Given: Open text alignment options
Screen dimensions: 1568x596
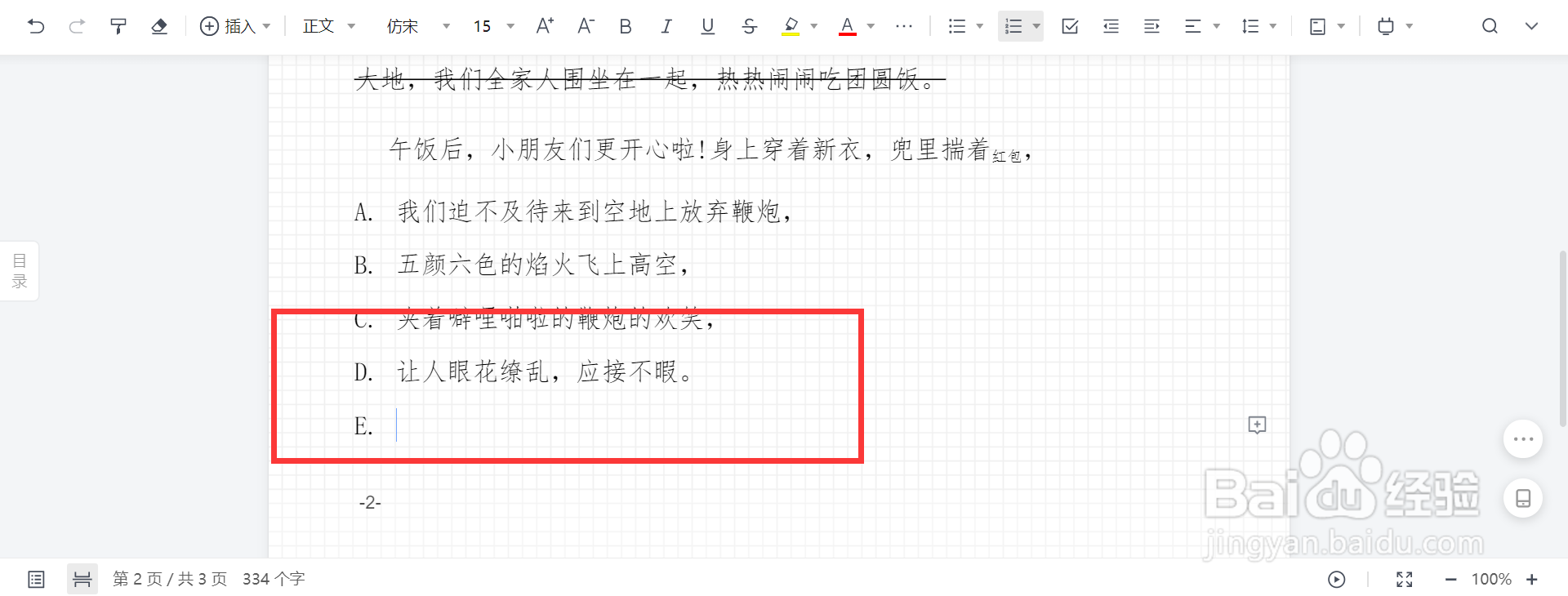Looking at the screenshot, I should (1201, 26).
